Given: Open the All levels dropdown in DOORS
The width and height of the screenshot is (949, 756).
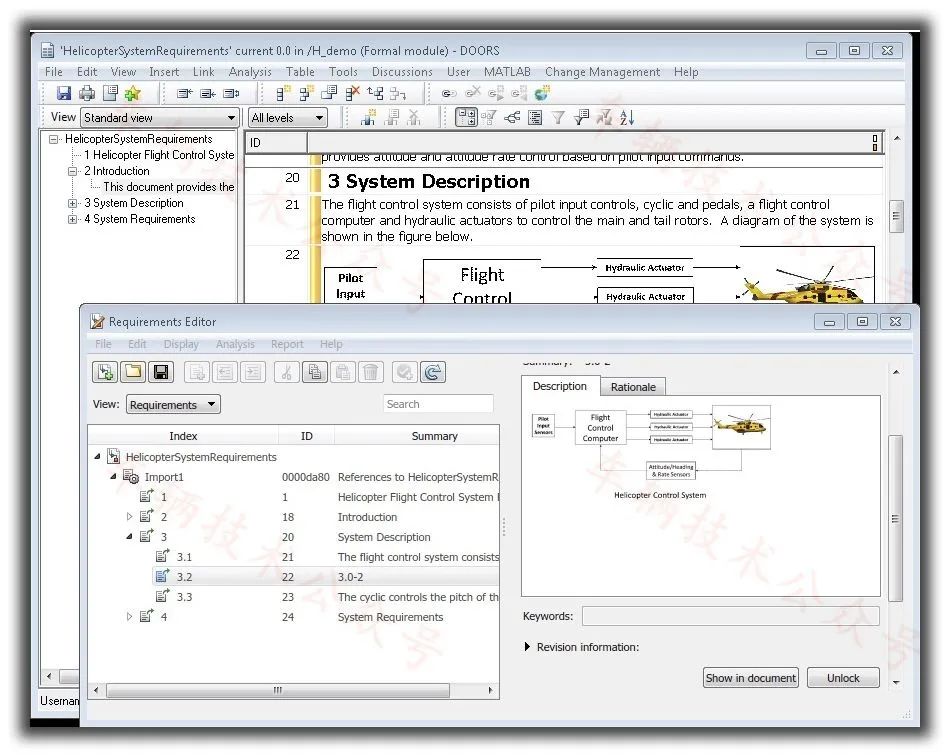Looking at the screenshot, I should tap(287, 117).
